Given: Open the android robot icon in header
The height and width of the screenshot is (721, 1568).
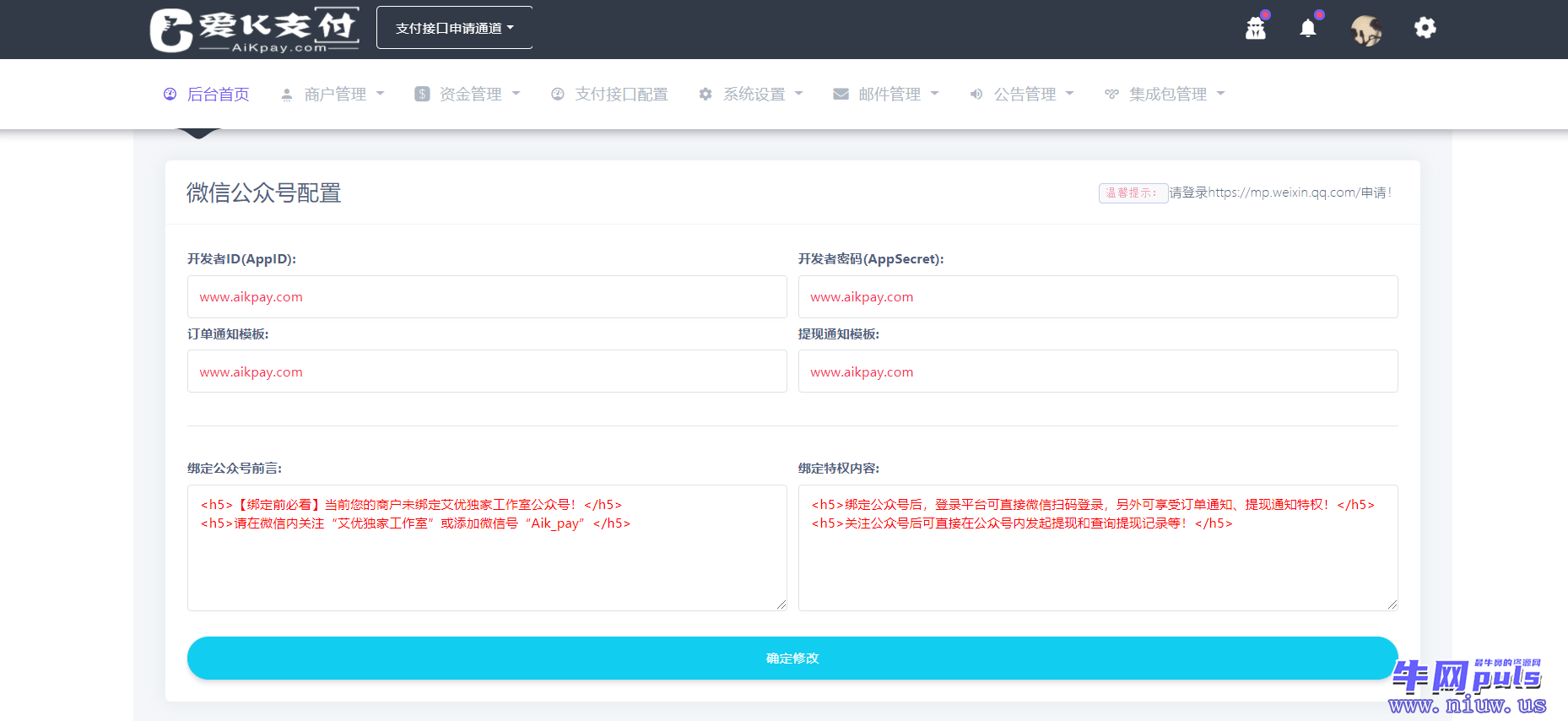Looking at the screenshot, I should 1256,28.
